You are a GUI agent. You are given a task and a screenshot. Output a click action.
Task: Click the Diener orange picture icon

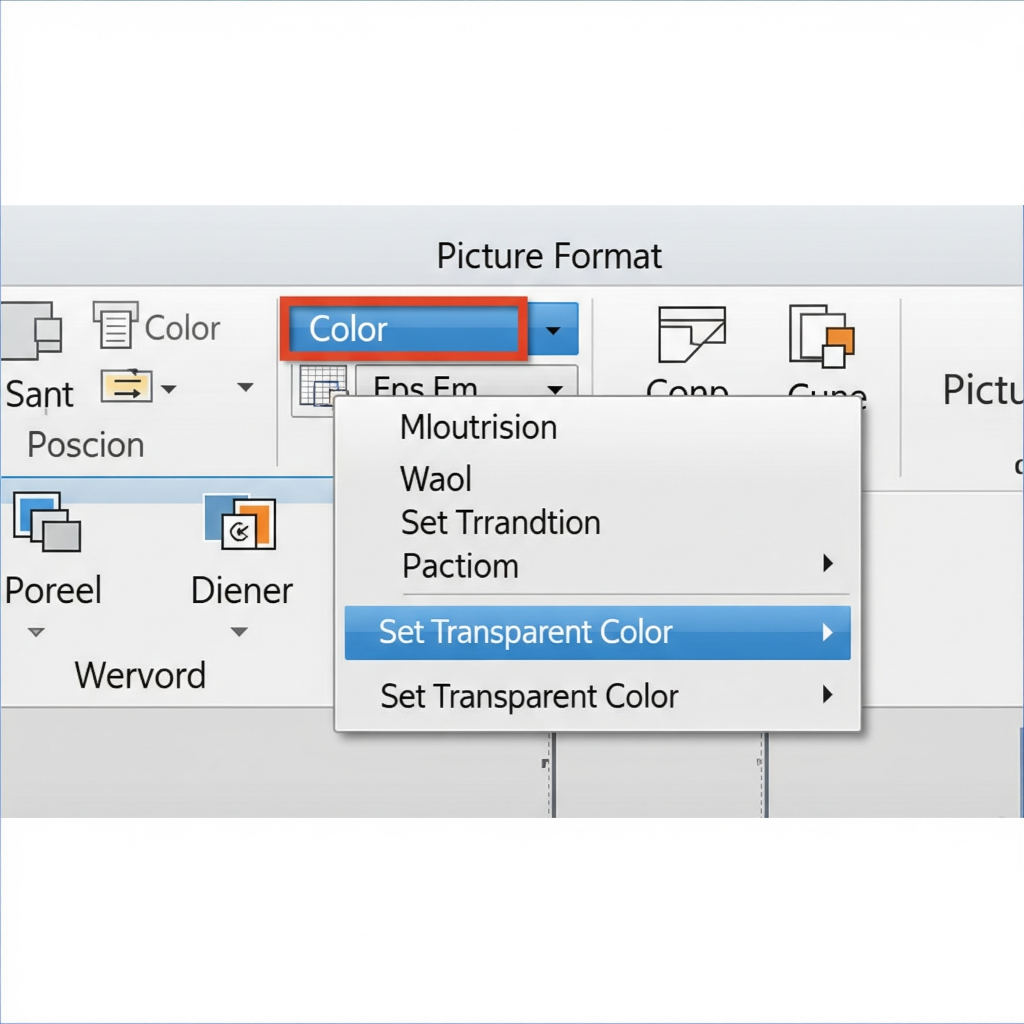pyautogui.click(x=239, y=522)
